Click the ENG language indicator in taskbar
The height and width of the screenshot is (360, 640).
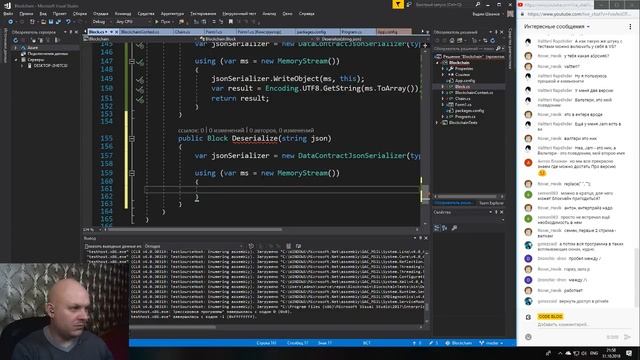click(x=594, y=353)
